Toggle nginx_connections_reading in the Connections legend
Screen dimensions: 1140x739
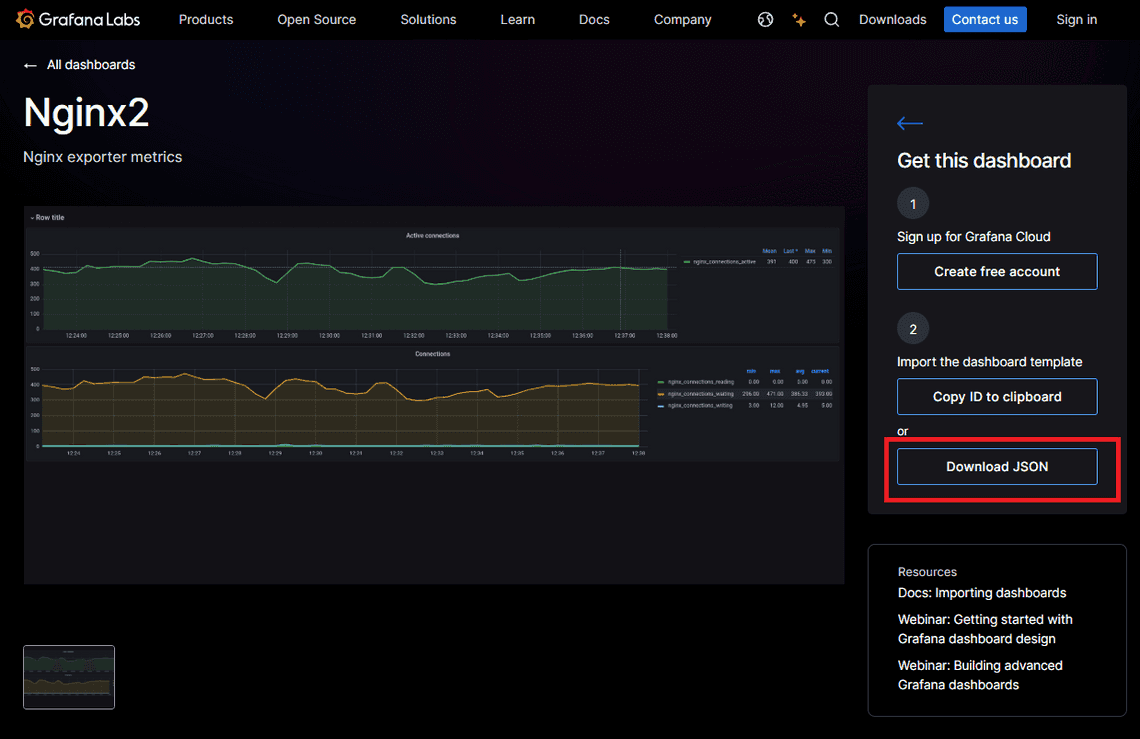click(x=701, y=382)
